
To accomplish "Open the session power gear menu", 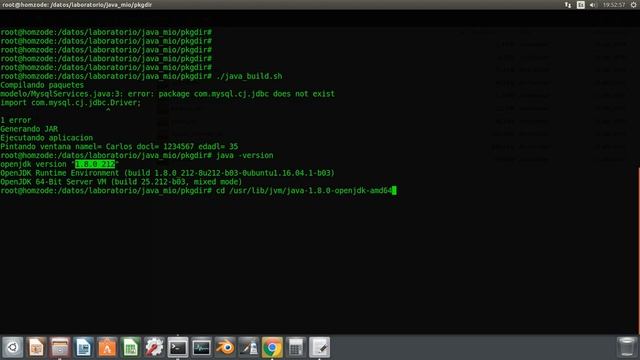I will tap(633, 5).
